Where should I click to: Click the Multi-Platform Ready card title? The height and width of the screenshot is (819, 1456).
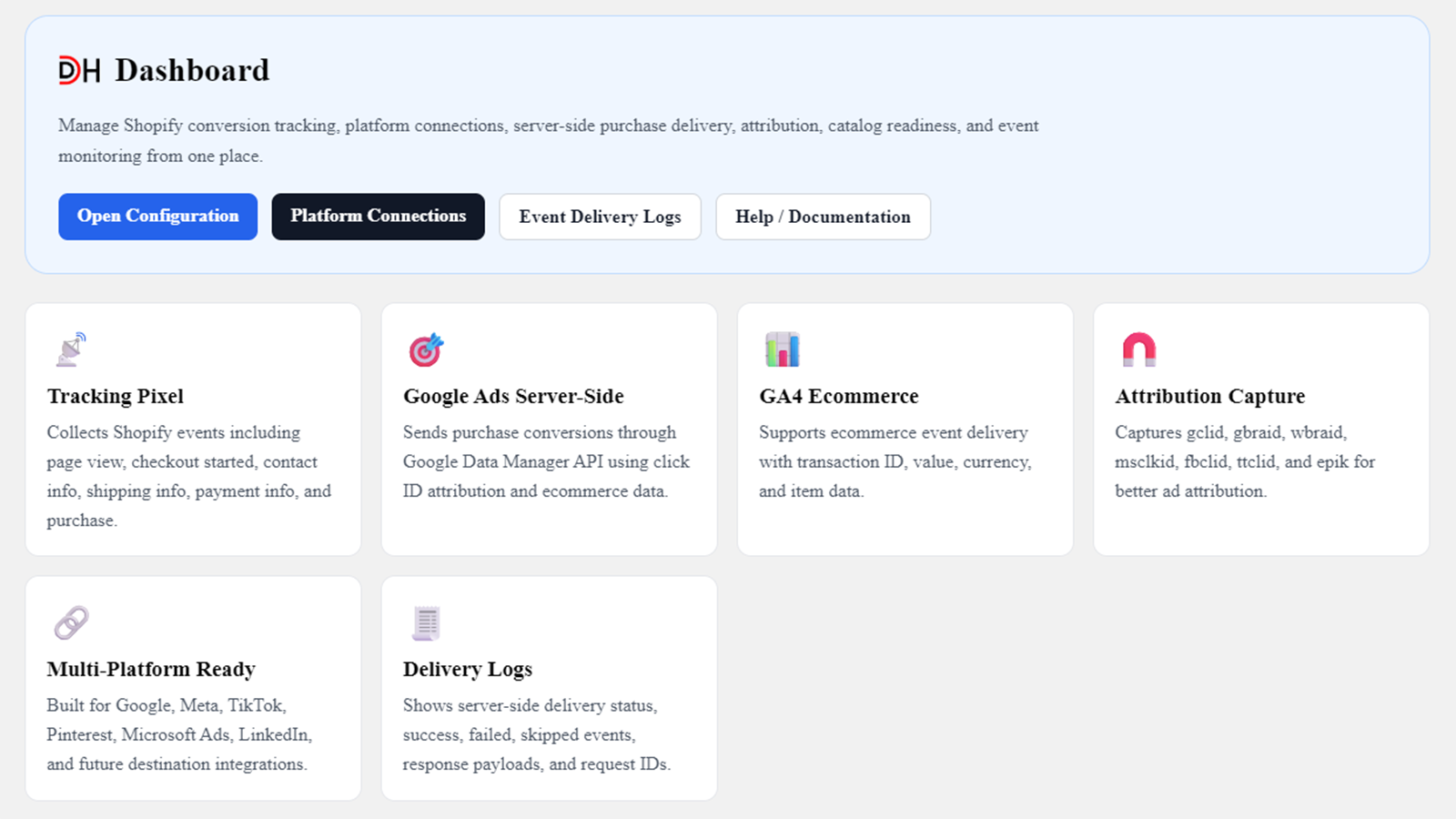pyautogui.click(x=151, y=669)
